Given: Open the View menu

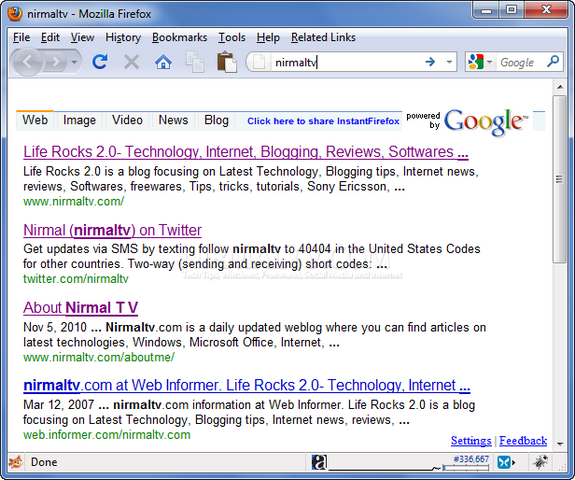Looking at the screenshot, I should click(83, 37).
